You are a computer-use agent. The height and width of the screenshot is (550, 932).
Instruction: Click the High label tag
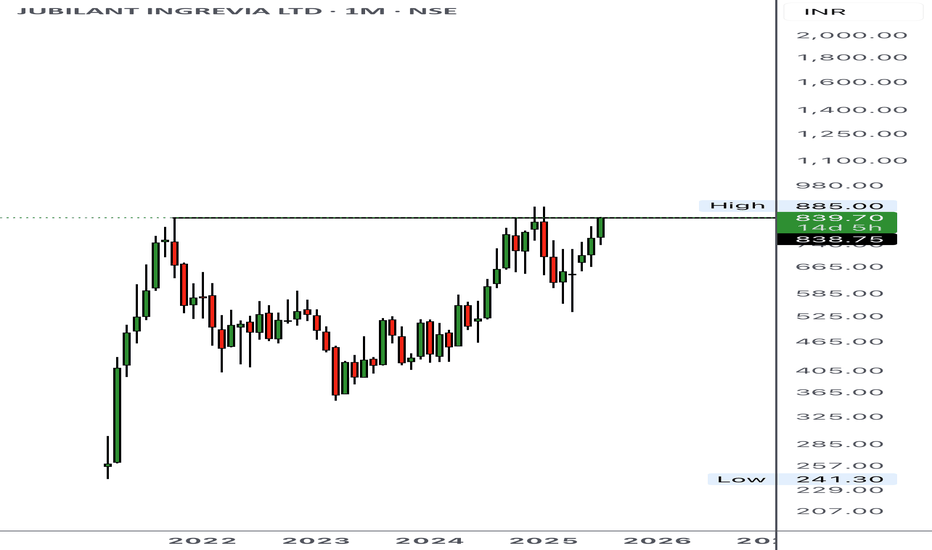737,206
